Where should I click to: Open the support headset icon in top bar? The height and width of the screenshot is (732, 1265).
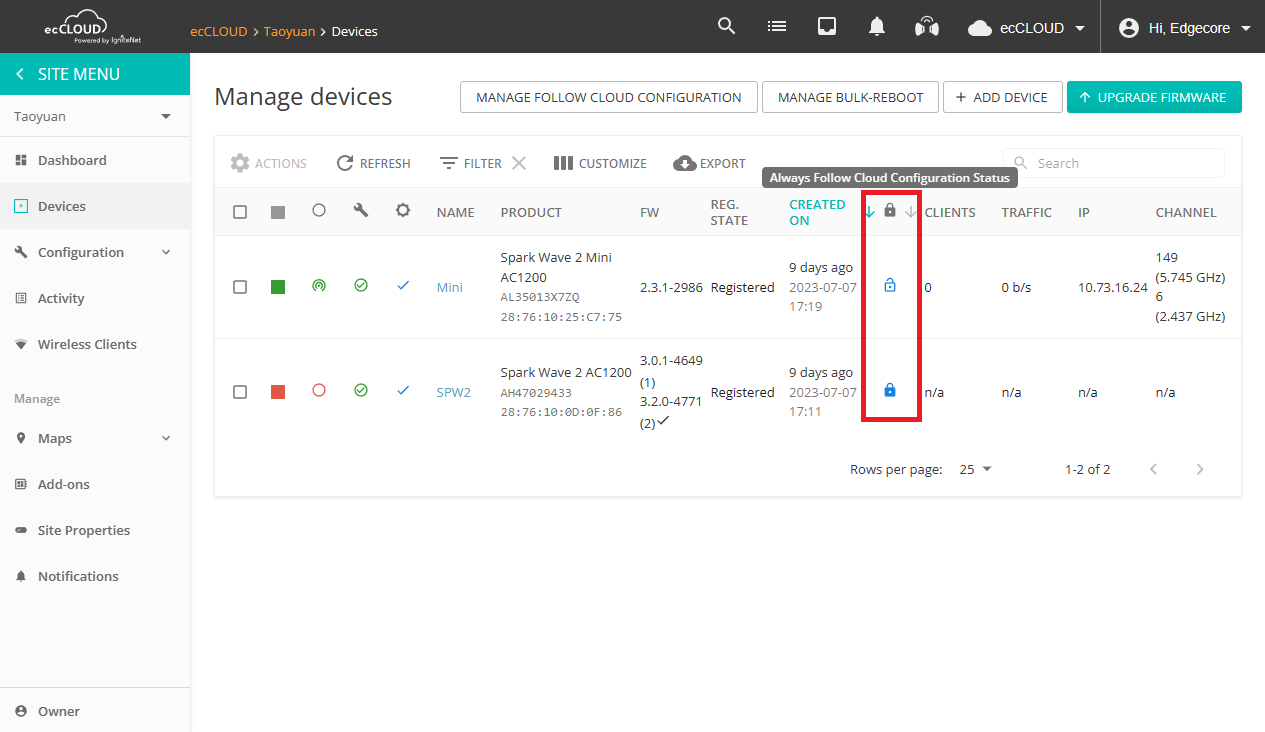[927, 27]
